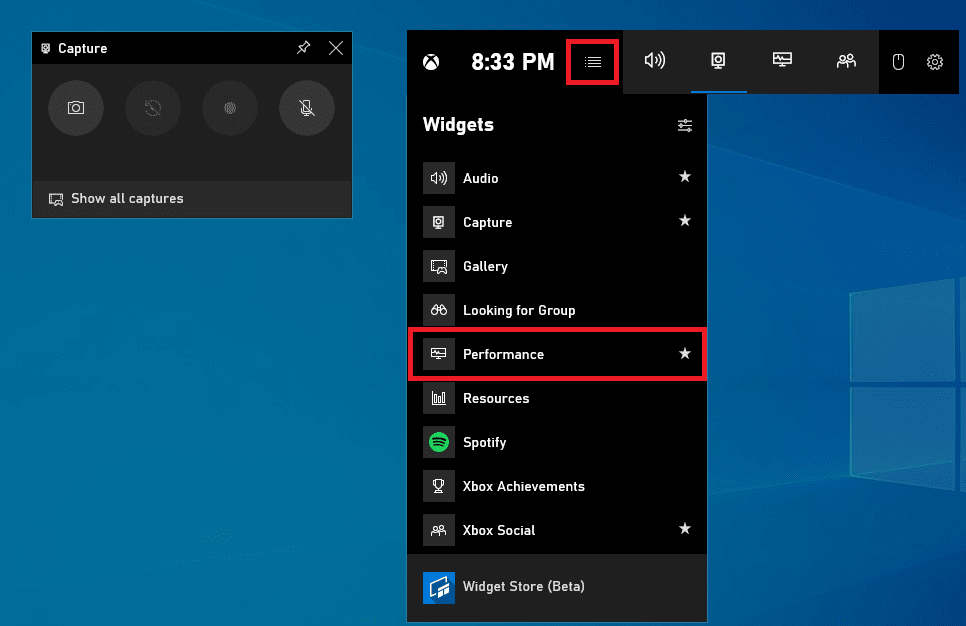Click the Xbox logo icon
The image size is (966, 626).
[431, 62]
